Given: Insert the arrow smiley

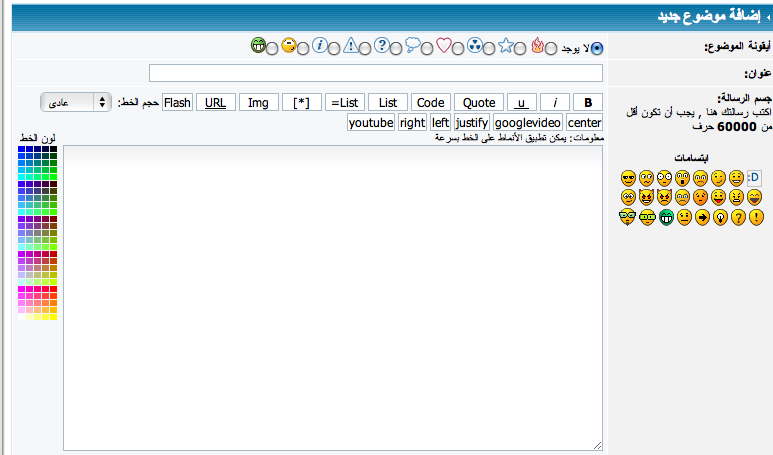Looking at the screenshot, I should pyautogui.click(x=702, y=217).
